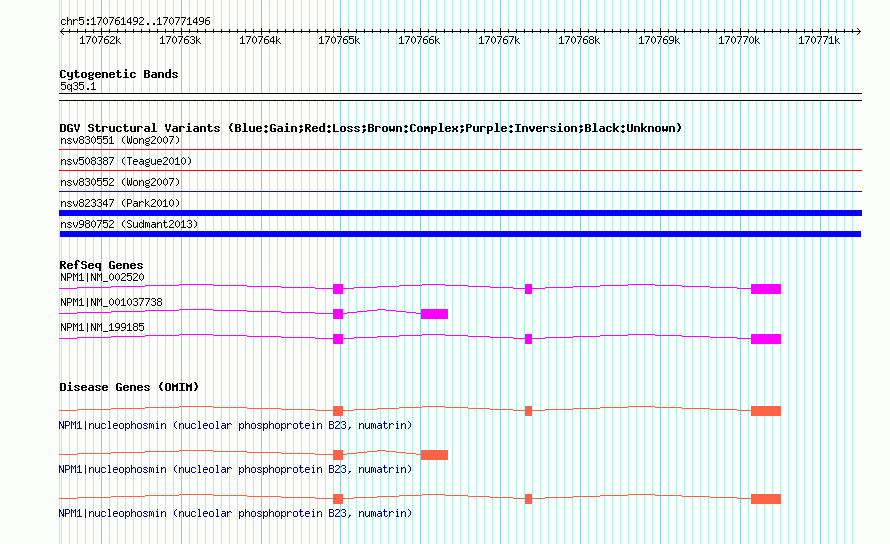Screen dimensions: 890x544
Task: Click the wide NM_001037738 exon near 170766k
Action: (434, 314)
